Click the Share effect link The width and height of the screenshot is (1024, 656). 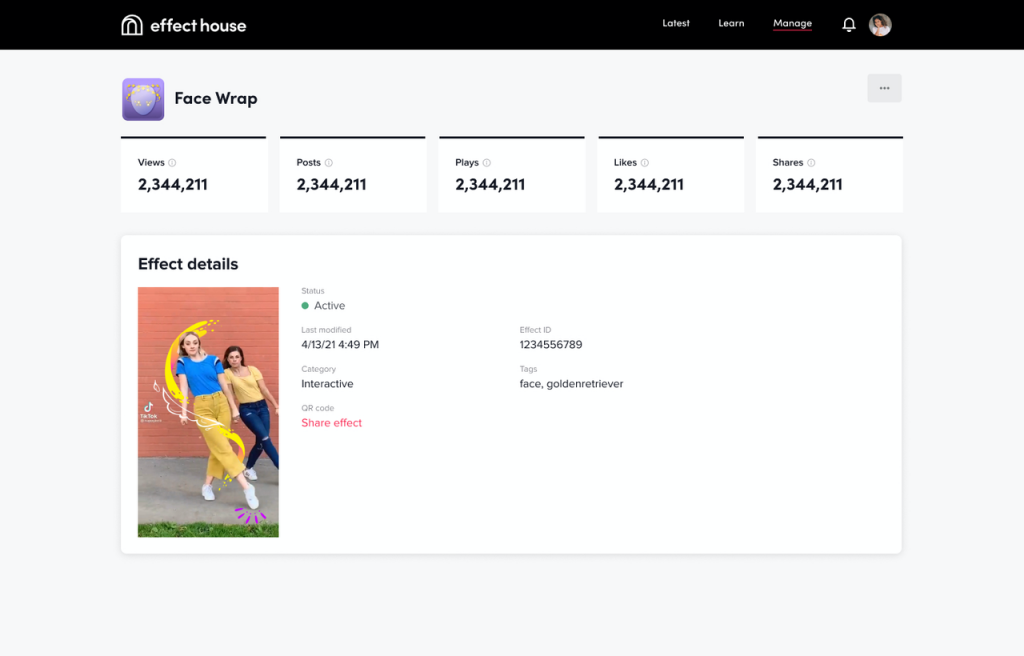[331, 423]
